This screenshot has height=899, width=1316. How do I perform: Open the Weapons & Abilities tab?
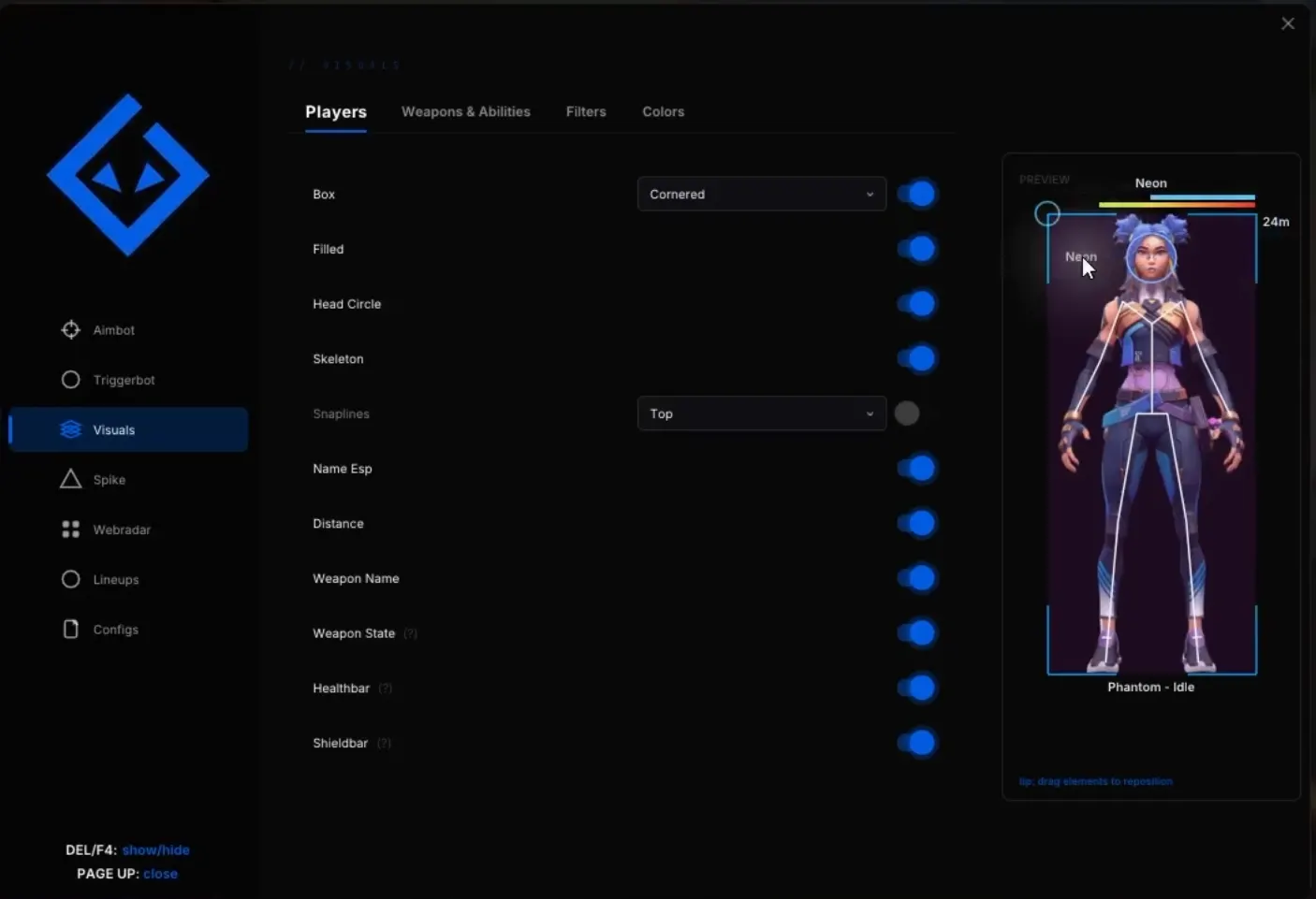(x=466, y=111)
